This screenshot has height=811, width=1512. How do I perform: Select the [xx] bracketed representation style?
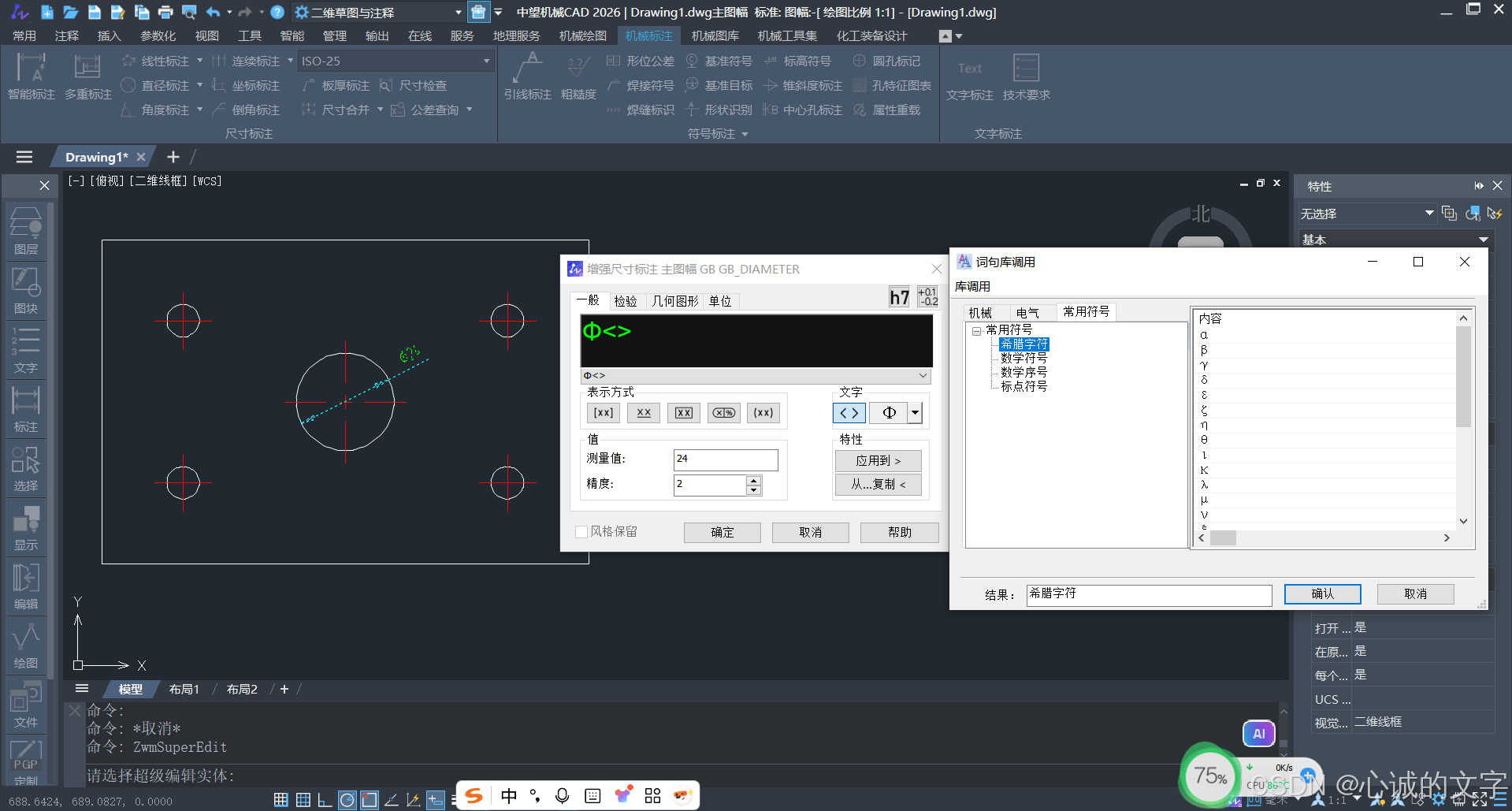tap(604, 412)
